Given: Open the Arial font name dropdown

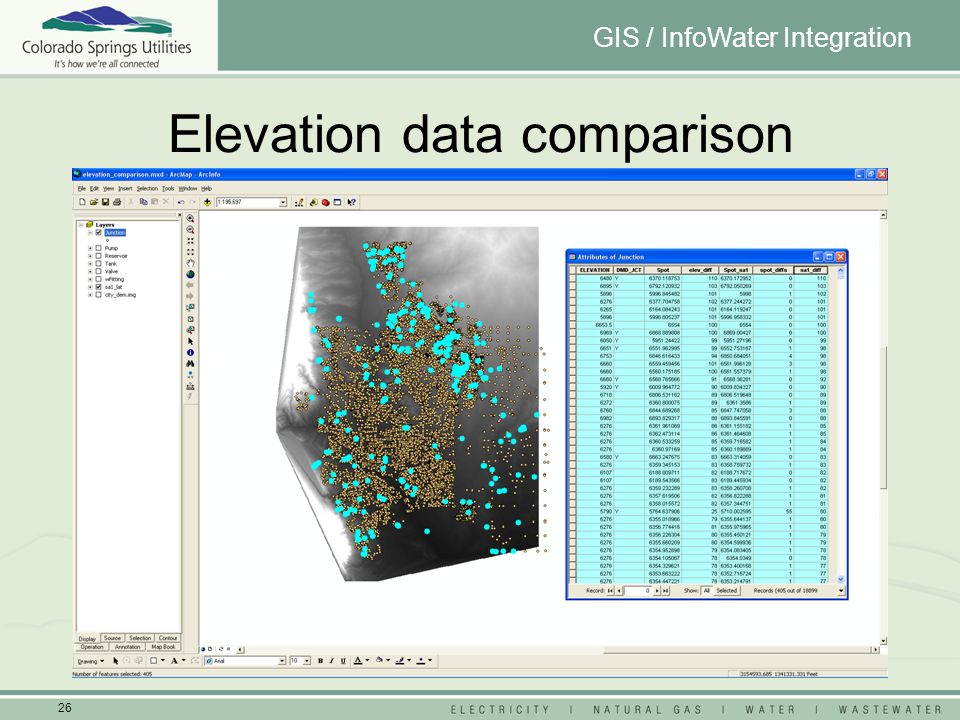Looking at the screenshot, I should point(282,661).
